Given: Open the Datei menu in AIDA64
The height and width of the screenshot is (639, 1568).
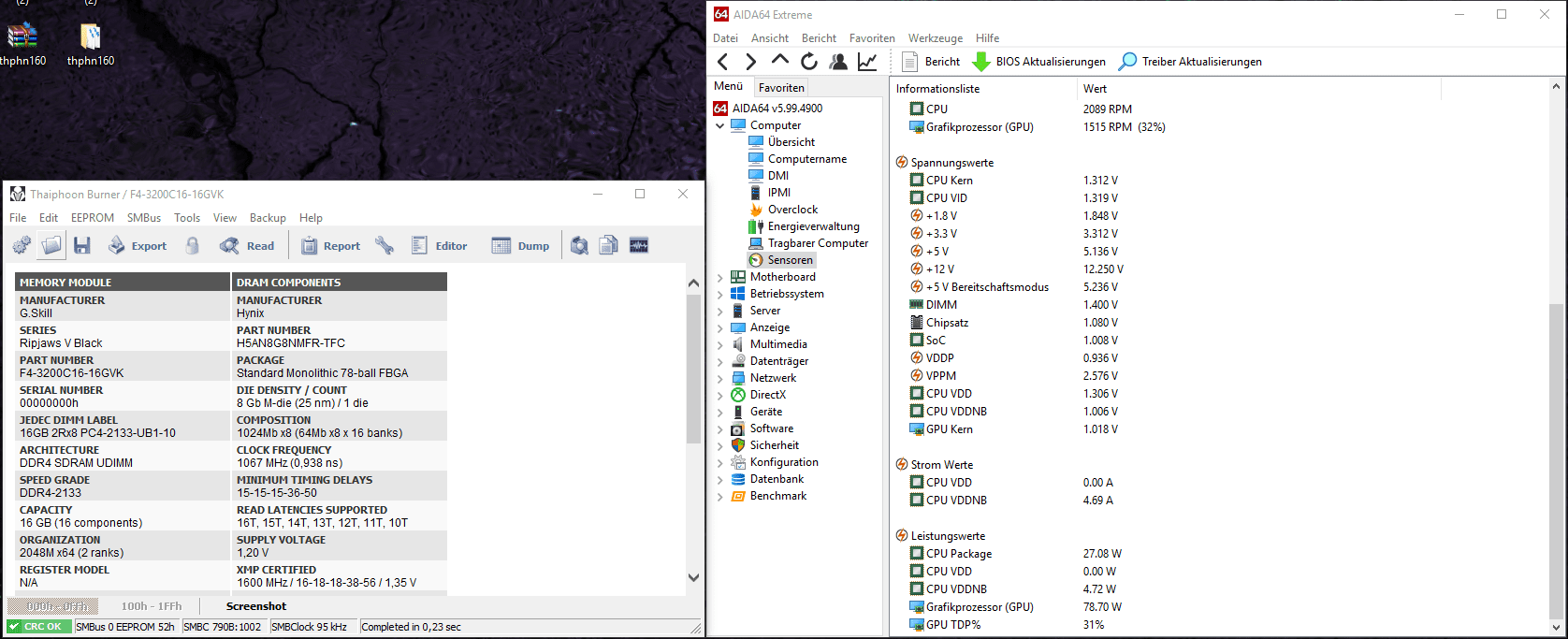Looking at the screenshot, I should (x=725, y=38).
